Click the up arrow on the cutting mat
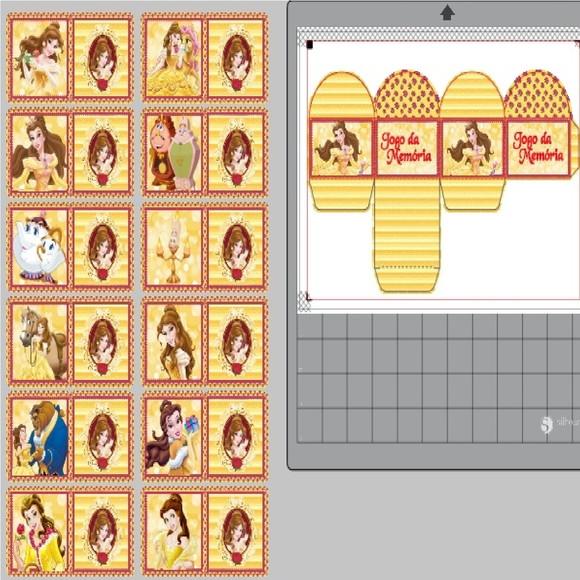 coord(447,13)
